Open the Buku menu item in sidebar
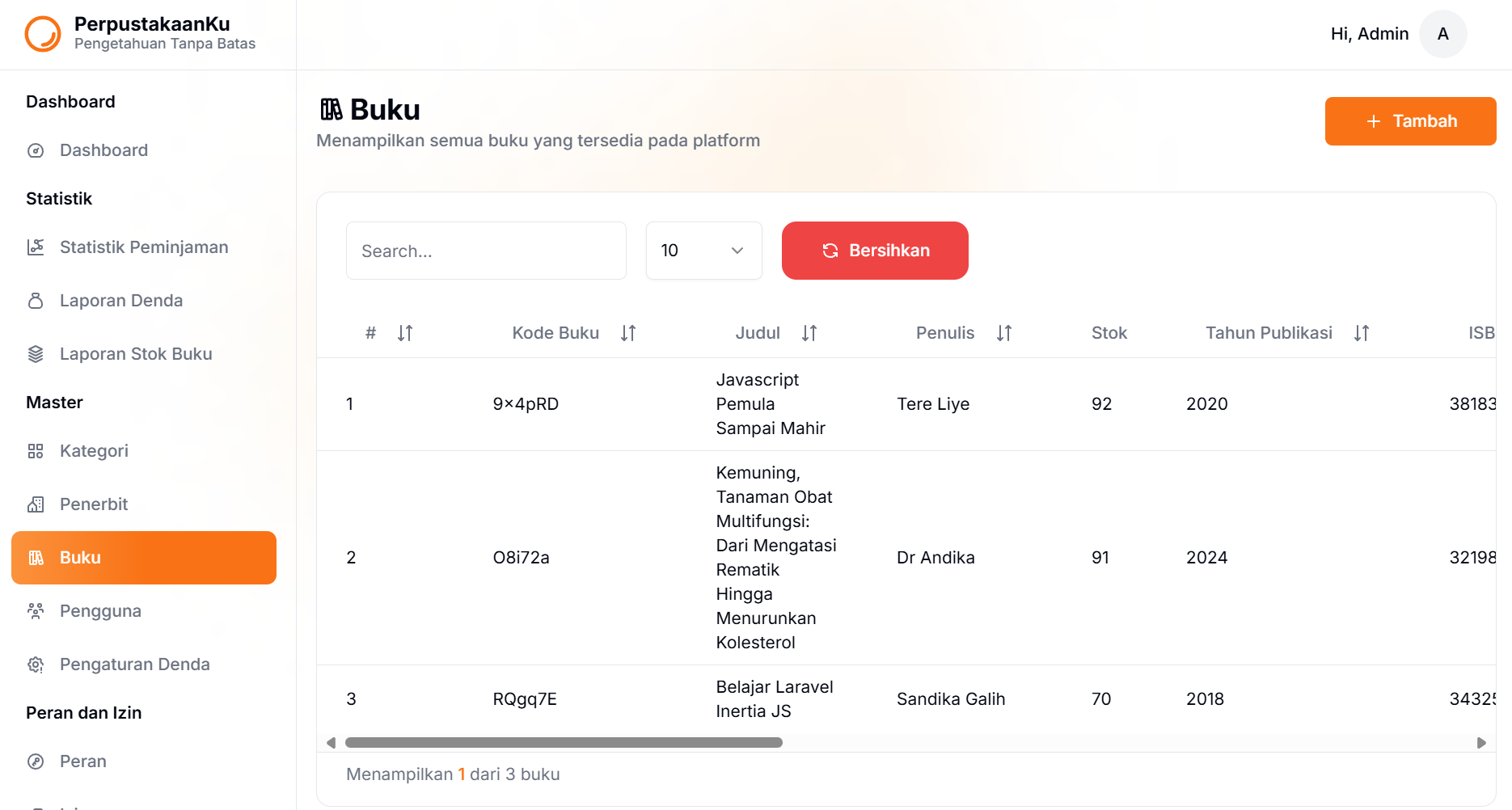 tap(144, 558)
